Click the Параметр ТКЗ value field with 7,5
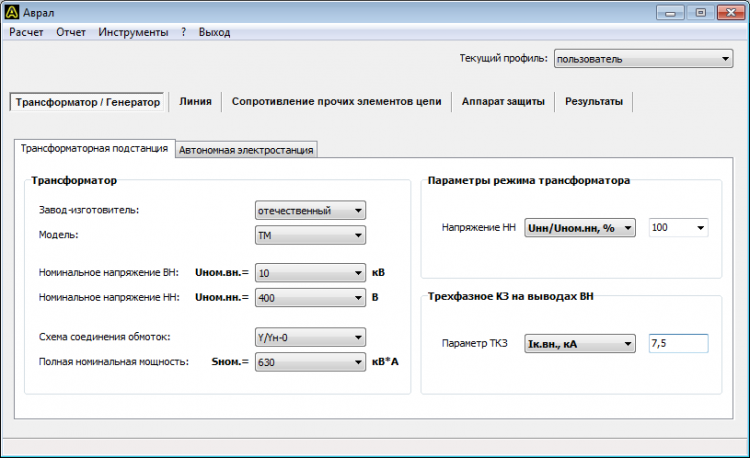Screen dimensions: 750x458 click(678, 344)
